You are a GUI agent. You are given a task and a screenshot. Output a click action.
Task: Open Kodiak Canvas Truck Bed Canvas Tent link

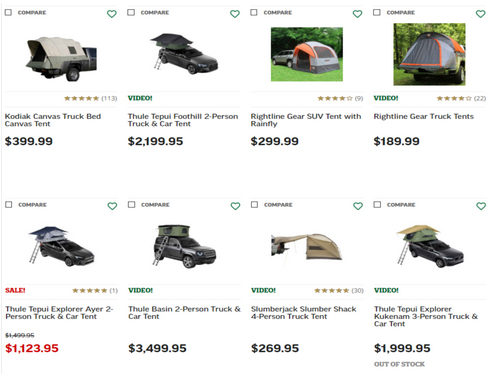[x=53, y=120]
